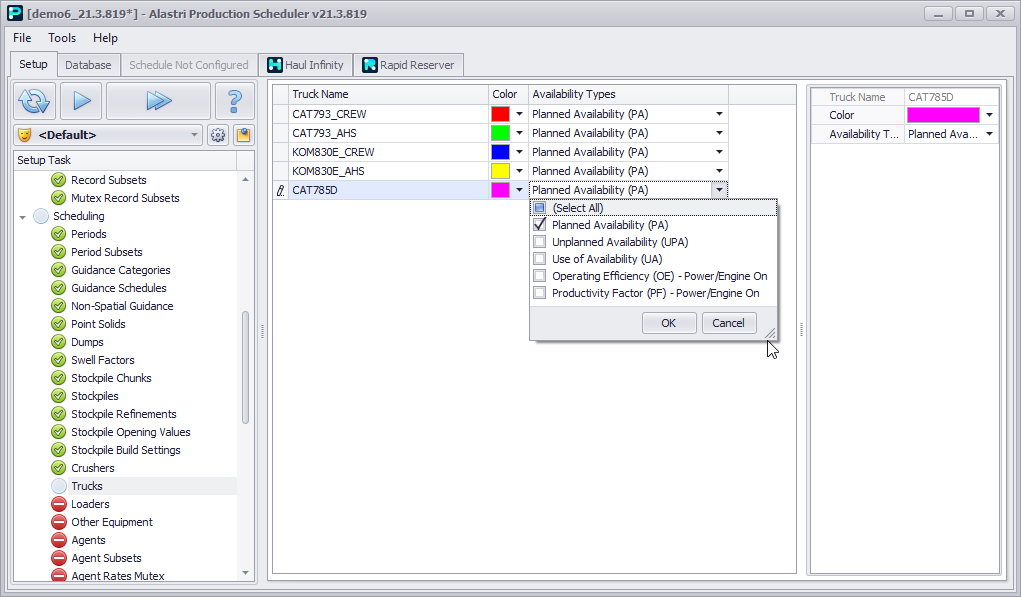Click the green check icon for Periods
This screenshot has width=1021, height=597.
(59, 234)
